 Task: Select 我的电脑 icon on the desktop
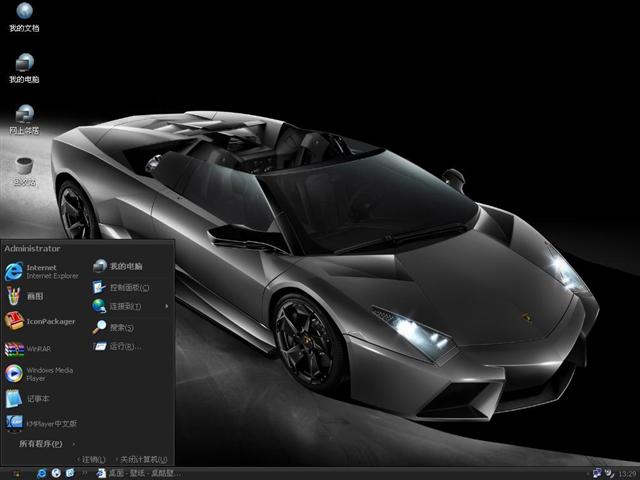(x=24, y=68)
